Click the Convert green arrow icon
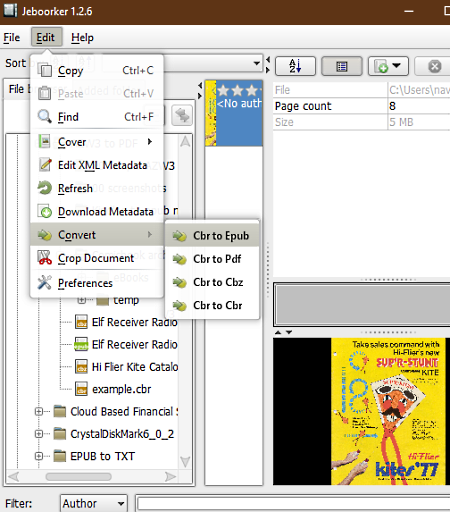The width and height of the screenshot is (450, 512). 44,235
